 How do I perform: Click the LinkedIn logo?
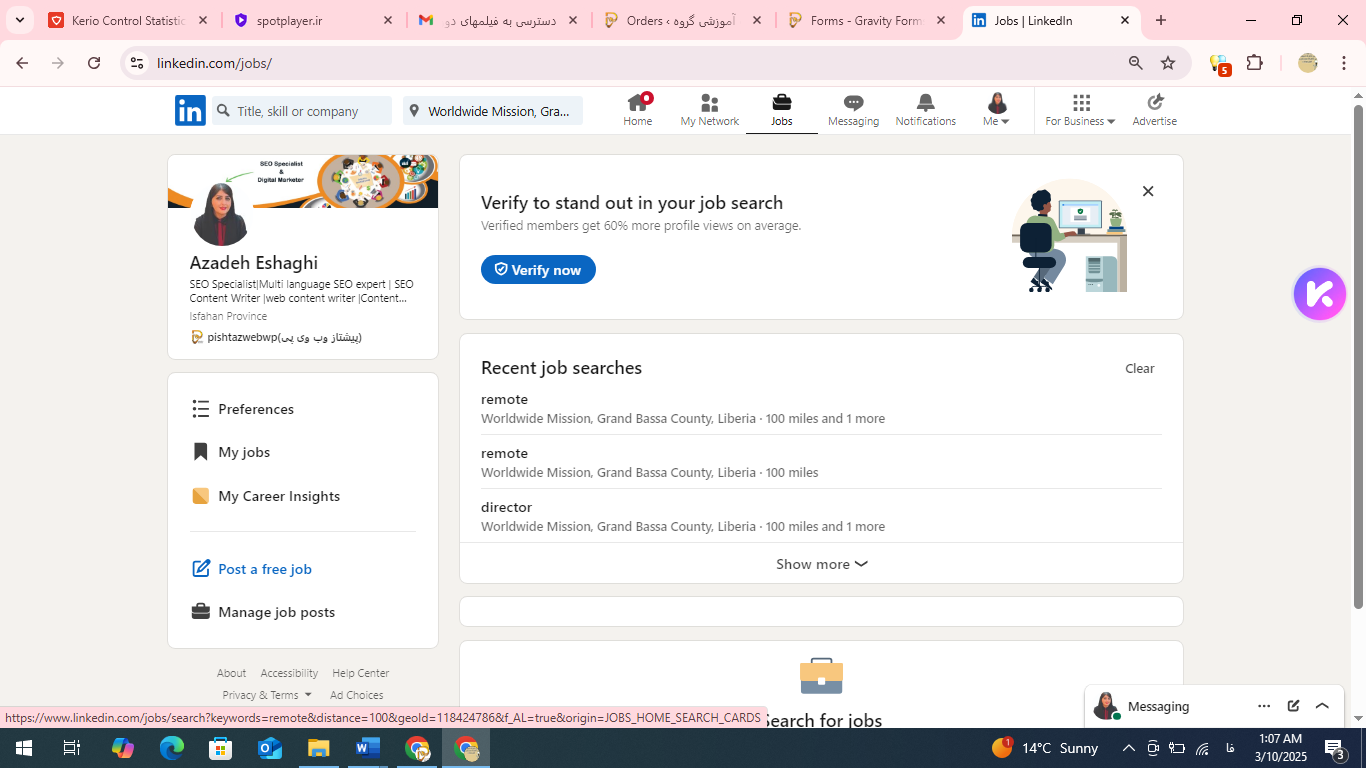[190, 111]
